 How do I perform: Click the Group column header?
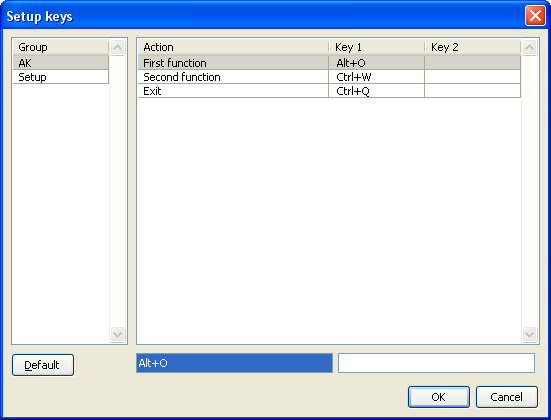click(61, 47)
